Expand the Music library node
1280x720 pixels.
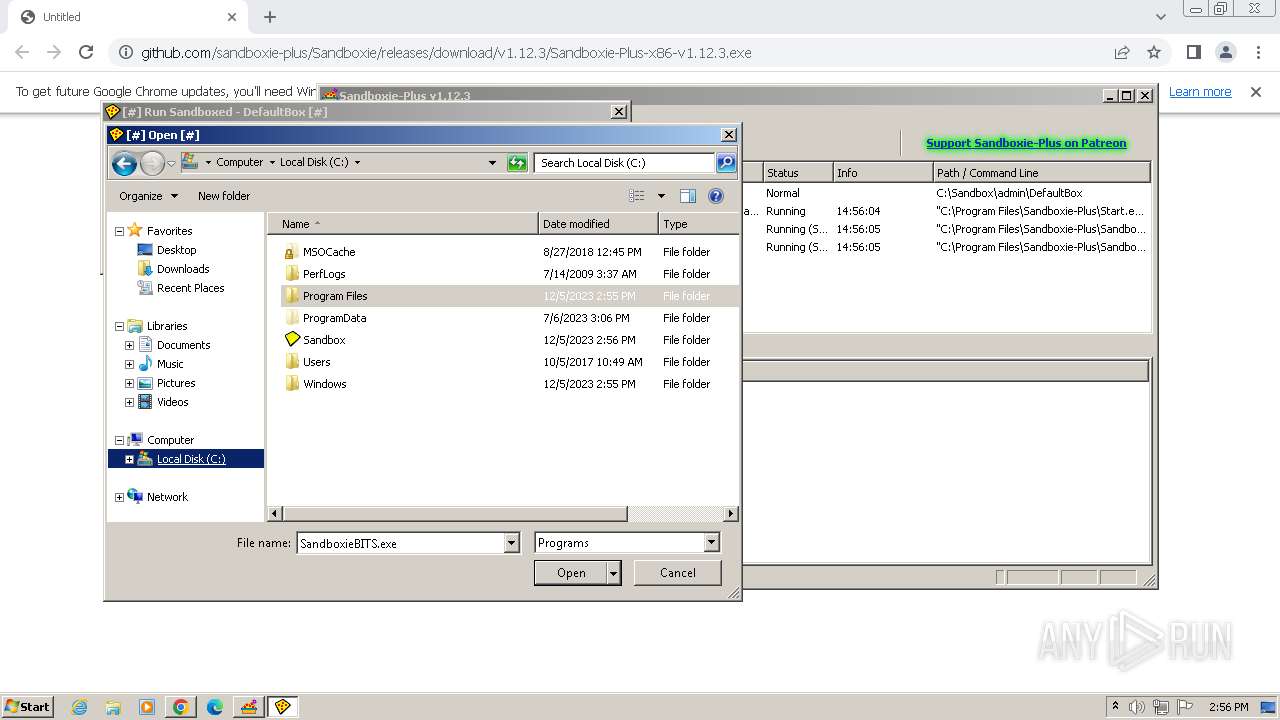click(129, 364)
